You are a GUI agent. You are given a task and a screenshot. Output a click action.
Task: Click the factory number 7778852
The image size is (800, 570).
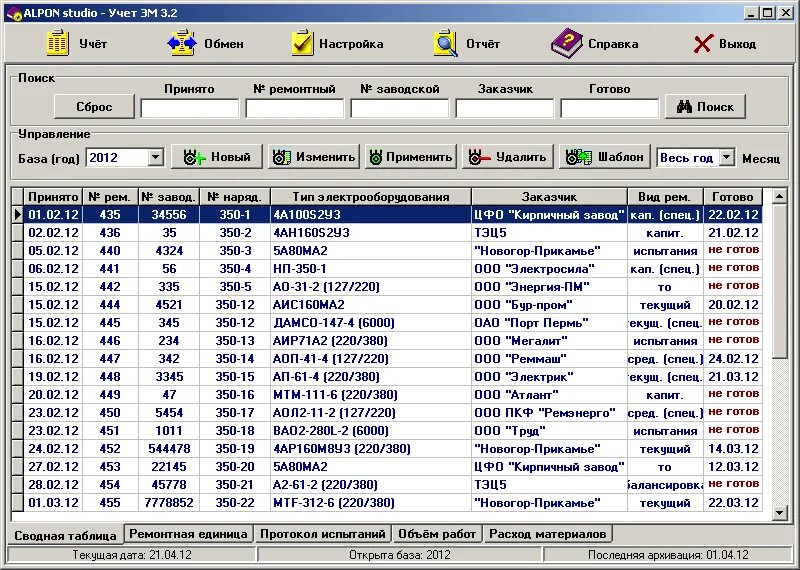pos(169,503)
